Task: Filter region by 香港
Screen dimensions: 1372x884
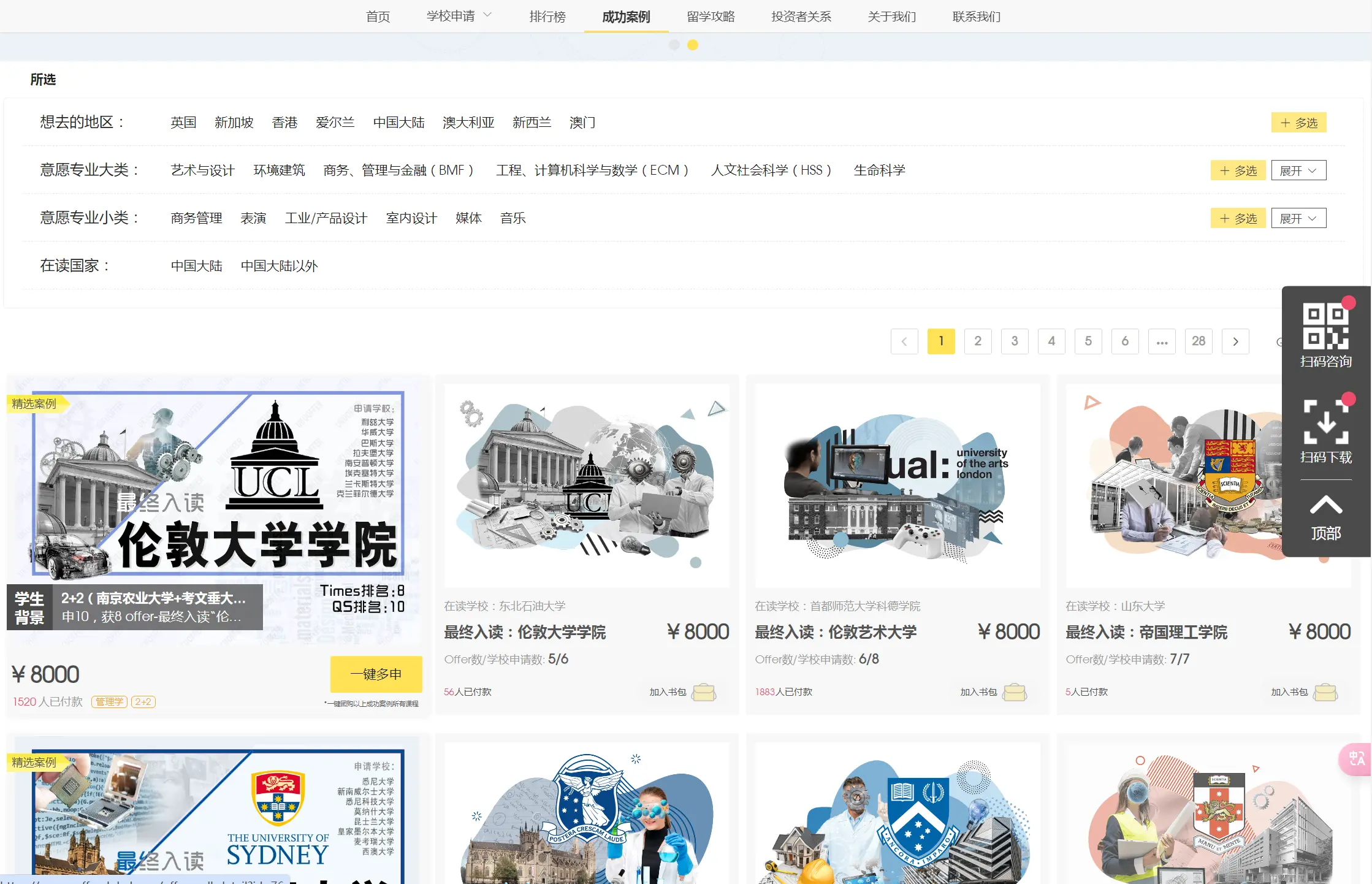Action: point(284,123)
